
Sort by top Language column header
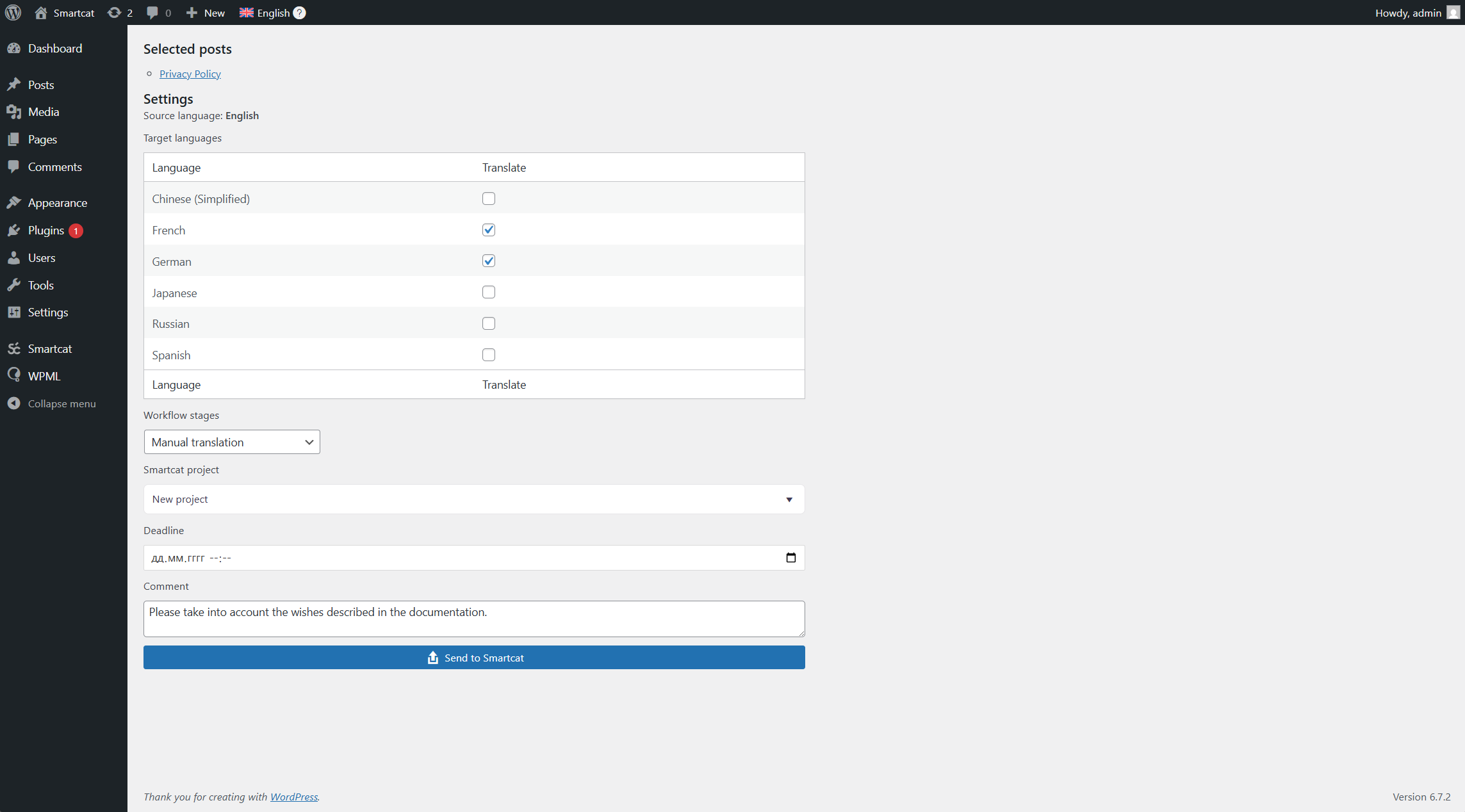click(x=176, y=168)
